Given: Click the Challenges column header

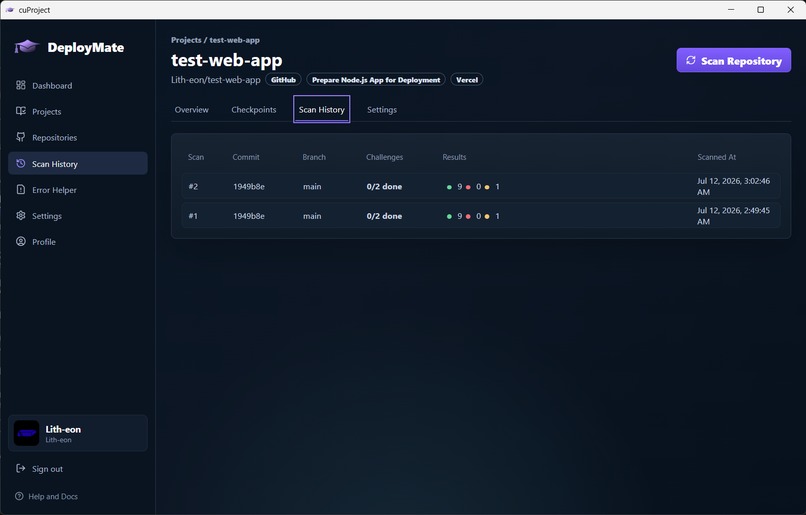Looking at the screenshot, I should pyautogui.click(x=384, y=157).
